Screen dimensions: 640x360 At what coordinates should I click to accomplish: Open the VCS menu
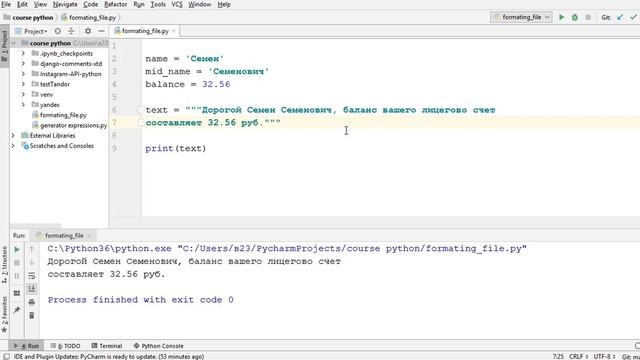pos(177,4)
